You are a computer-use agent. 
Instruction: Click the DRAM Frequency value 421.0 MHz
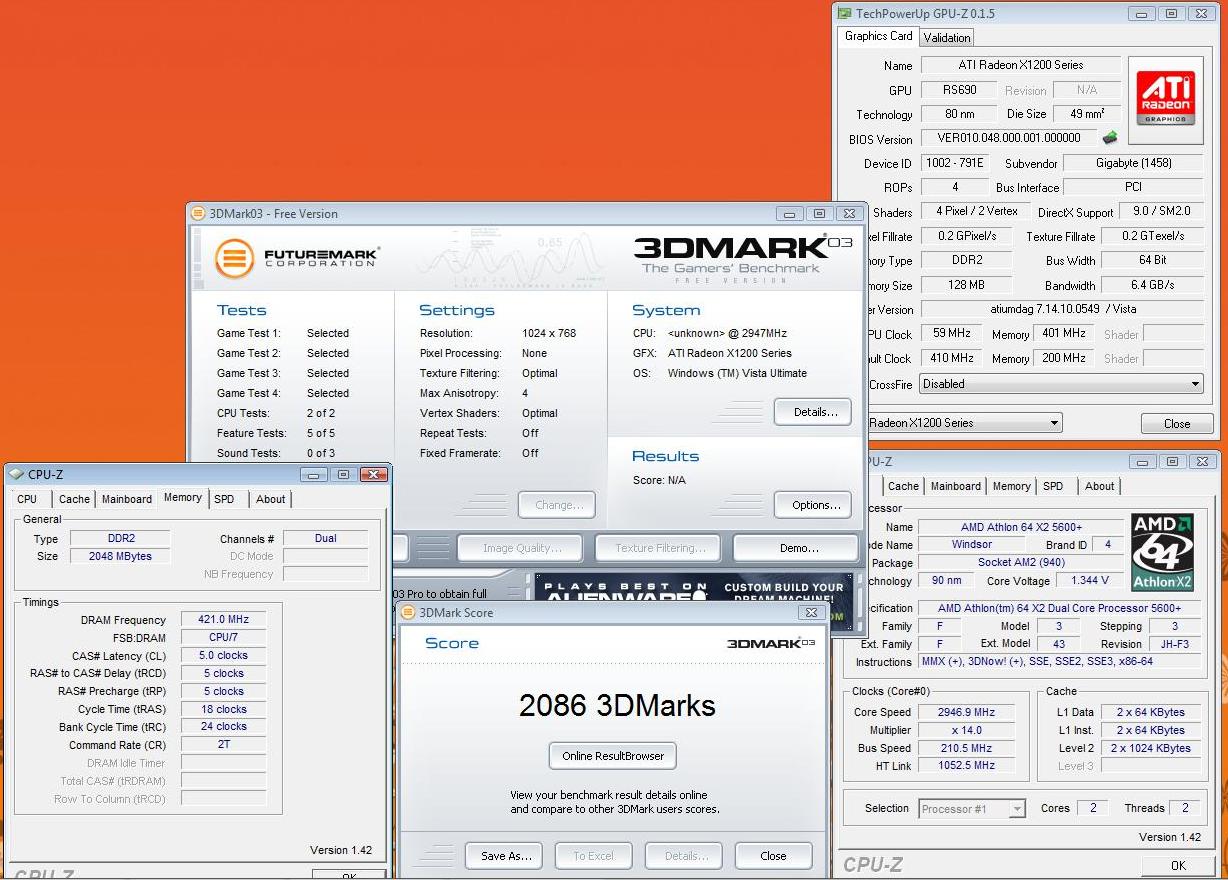(223, 620)
